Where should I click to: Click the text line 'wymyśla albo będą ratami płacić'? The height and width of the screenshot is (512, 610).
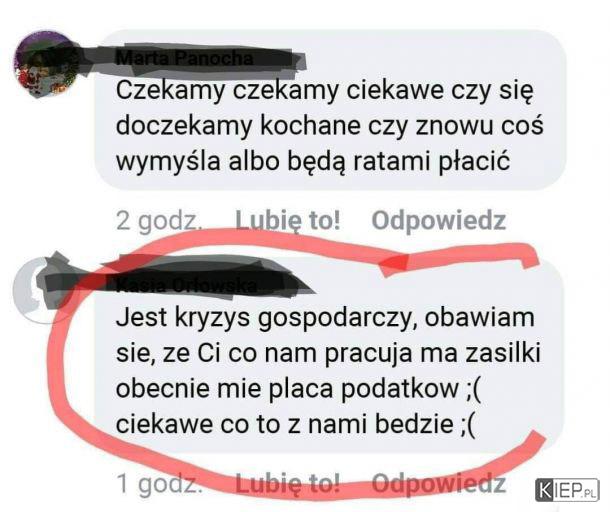click(x=313, y=161)
